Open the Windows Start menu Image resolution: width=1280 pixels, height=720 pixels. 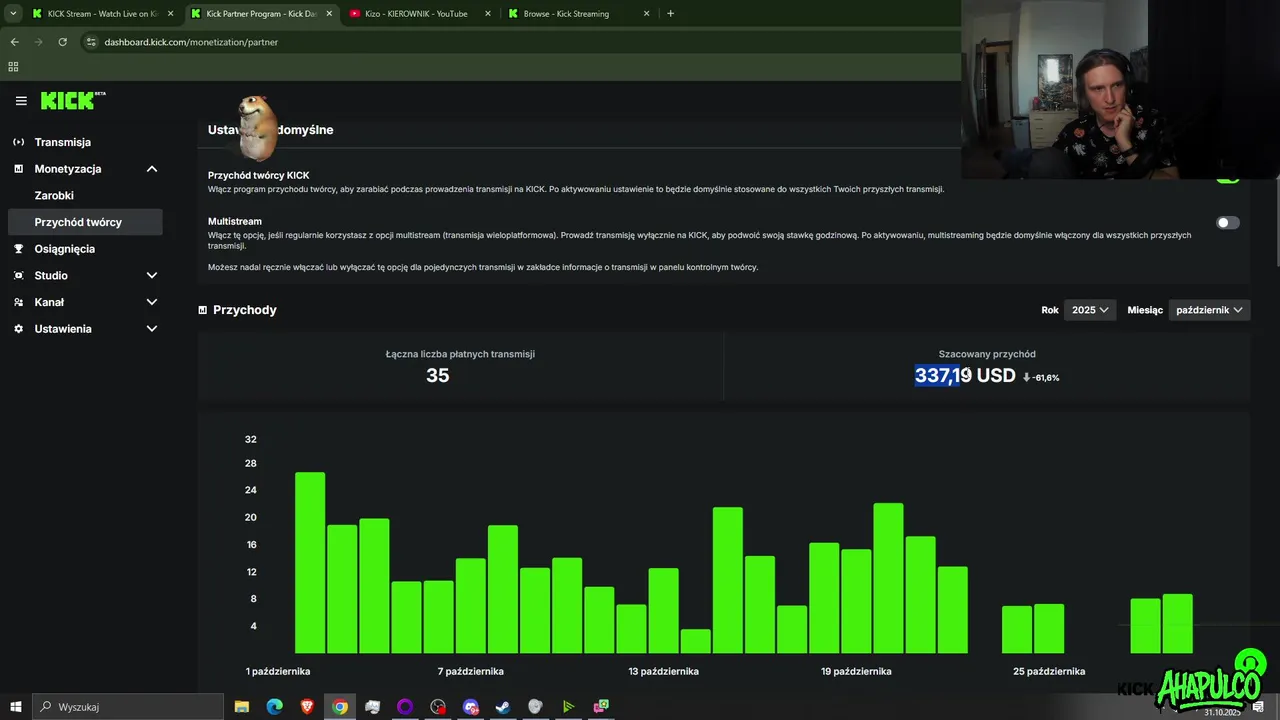click(16, 707)
